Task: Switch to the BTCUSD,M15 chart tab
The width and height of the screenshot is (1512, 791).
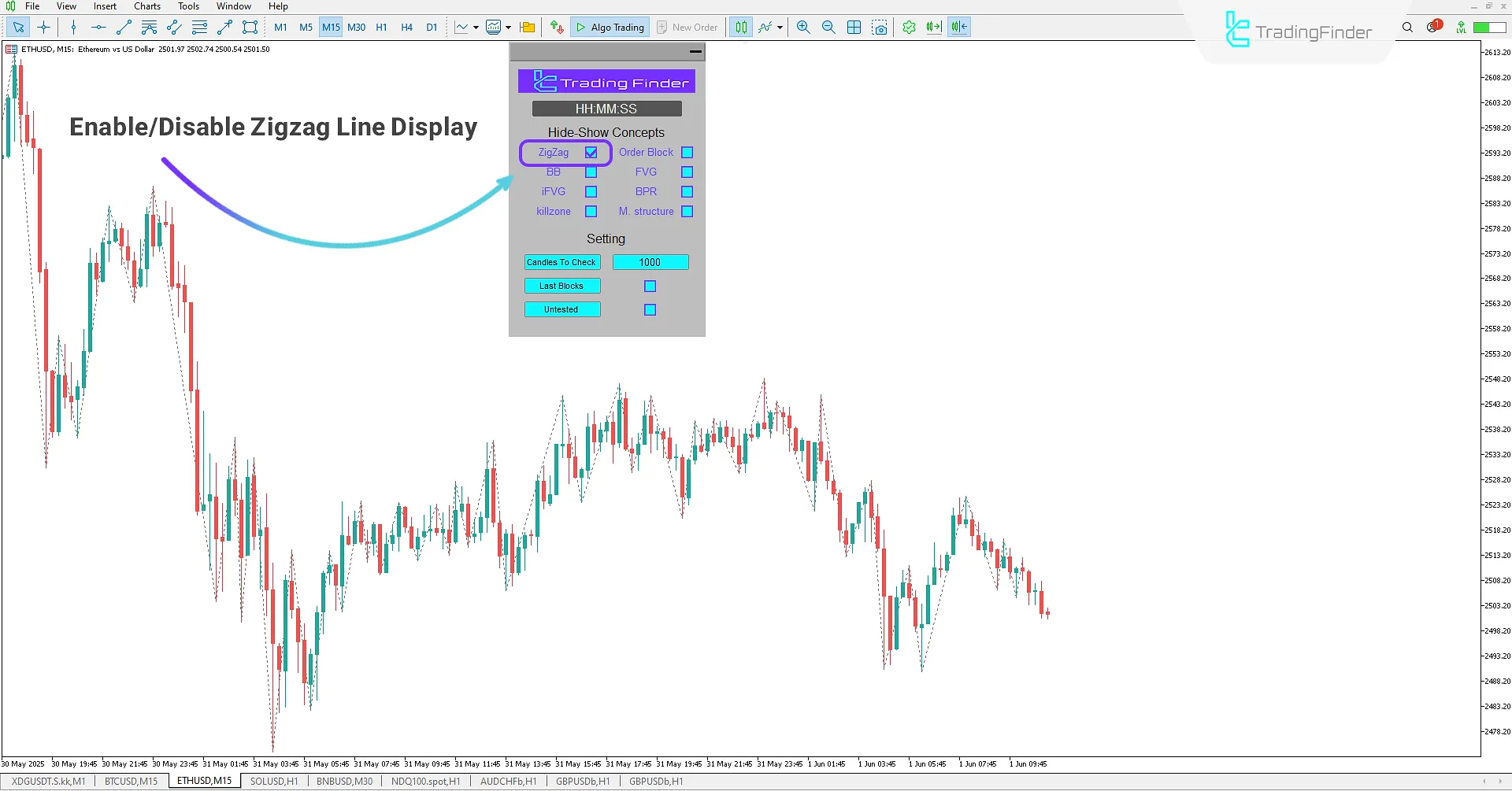Action: point(131,782)
